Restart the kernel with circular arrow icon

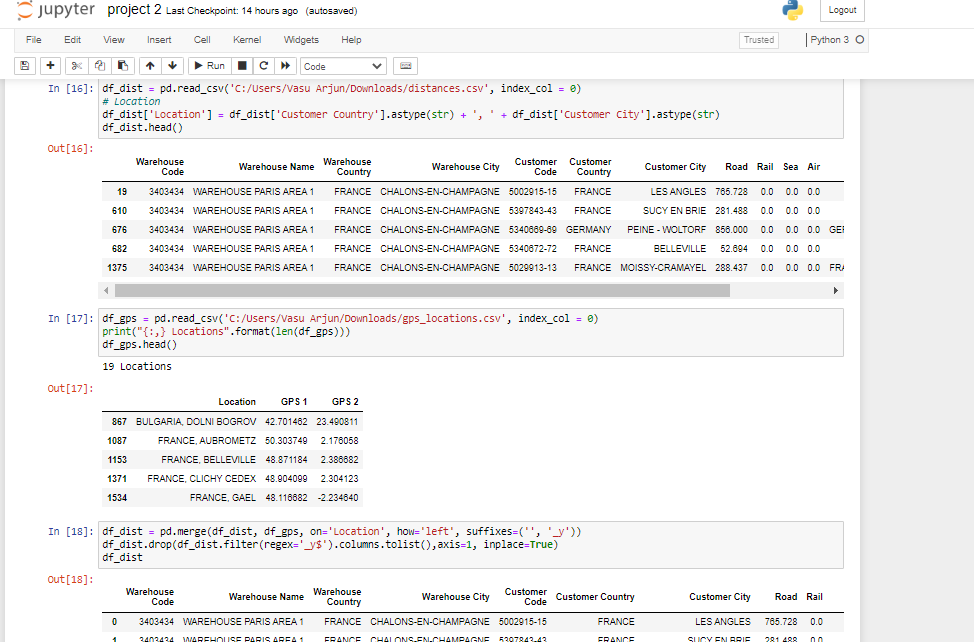coord(263,66)
